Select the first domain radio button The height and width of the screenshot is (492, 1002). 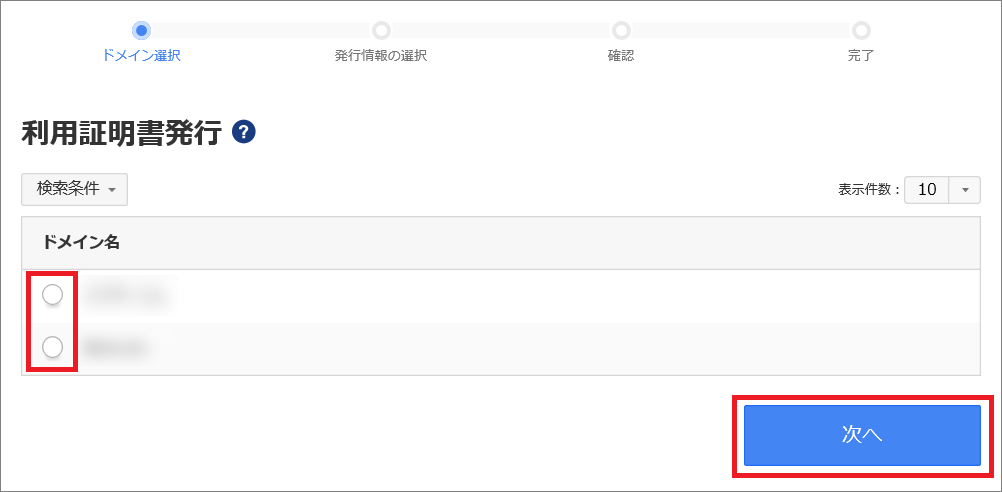52,295
